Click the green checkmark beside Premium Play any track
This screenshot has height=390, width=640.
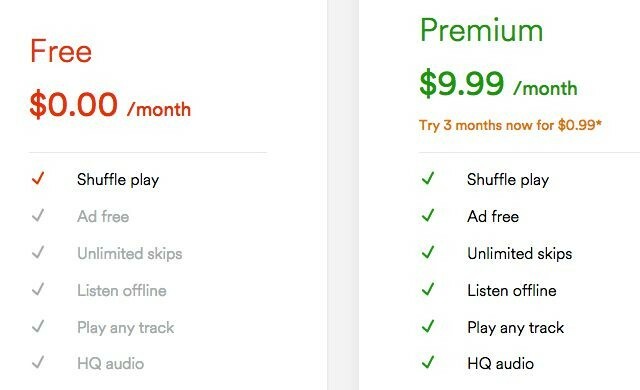click(x=428, y=326)
